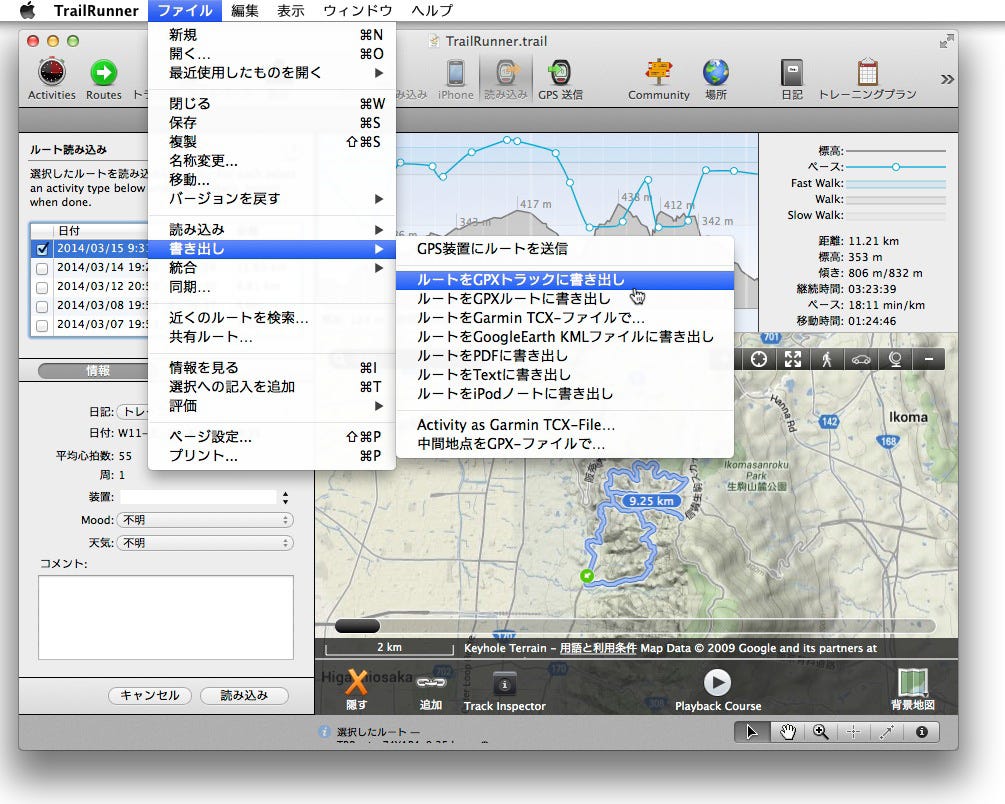Viewport: 1005px width, 804px height.
Task: Open the Mood dropdown
Action: pos(205,520)
